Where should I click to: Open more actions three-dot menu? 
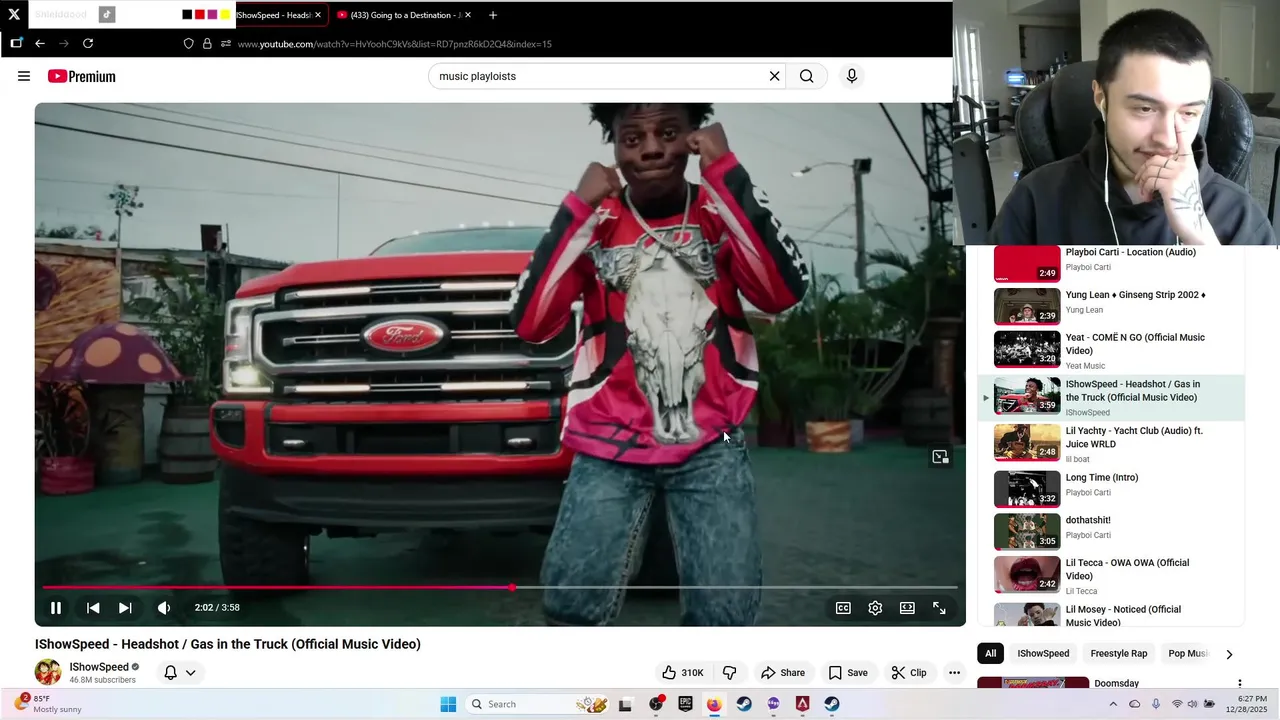click(954, 673)
